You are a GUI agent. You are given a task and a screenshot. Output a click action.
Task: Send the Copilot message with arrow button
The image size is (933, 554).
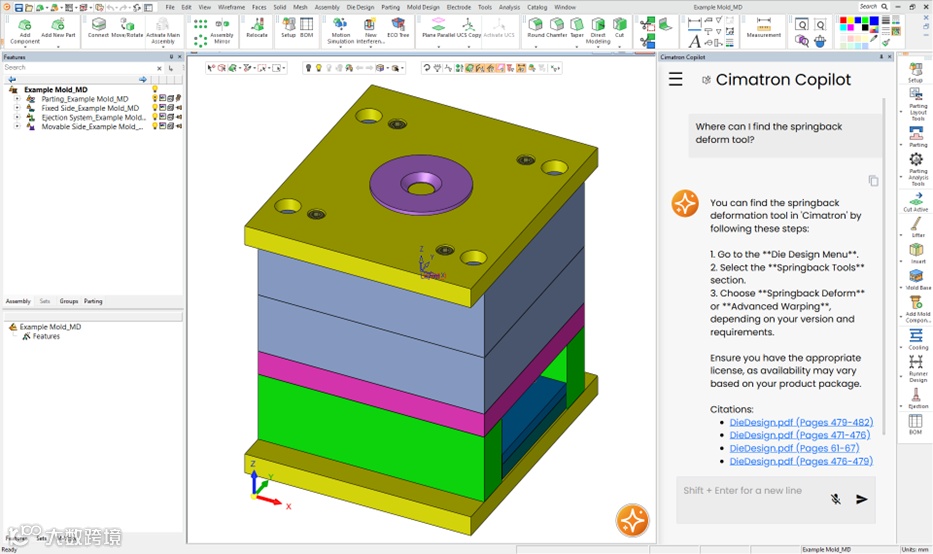pos(862,499)
